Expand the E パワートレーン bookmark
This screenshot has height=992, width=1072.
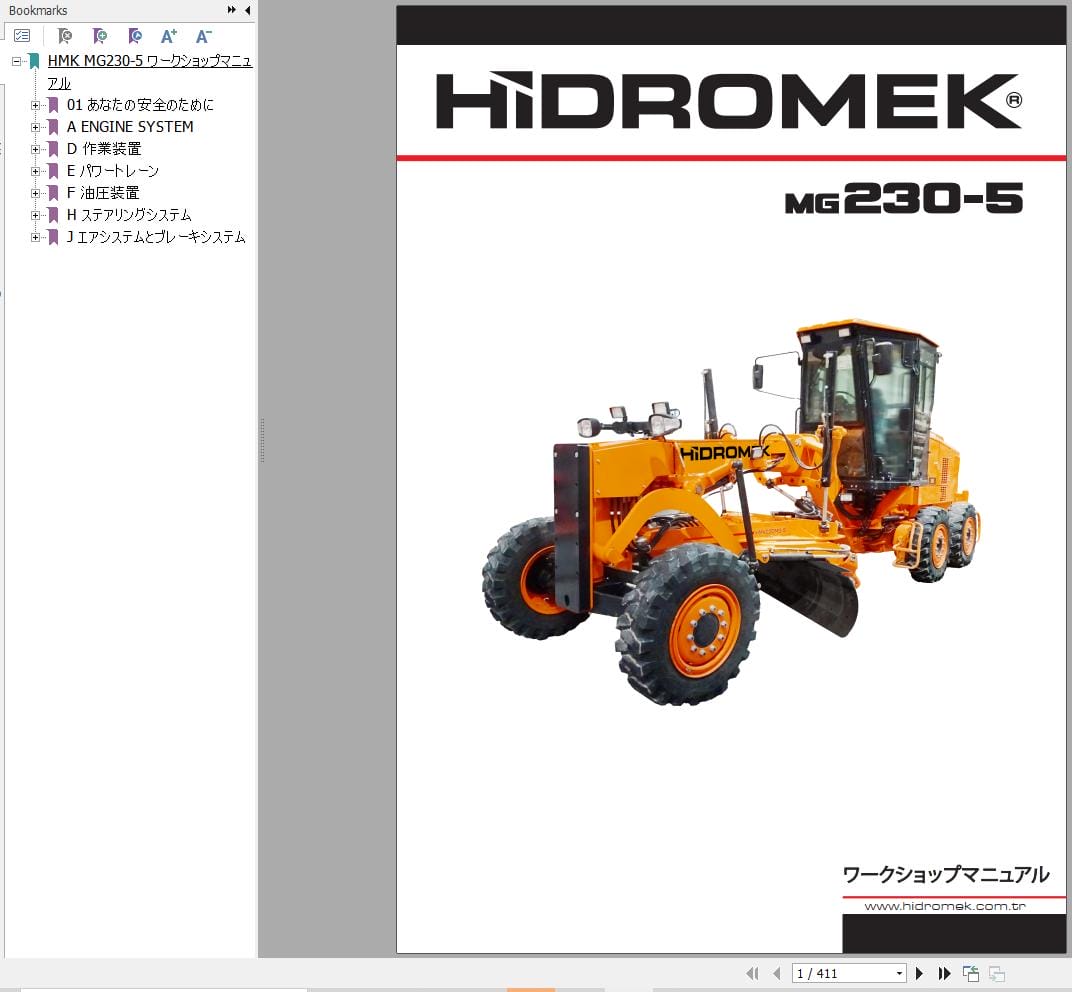36,171
